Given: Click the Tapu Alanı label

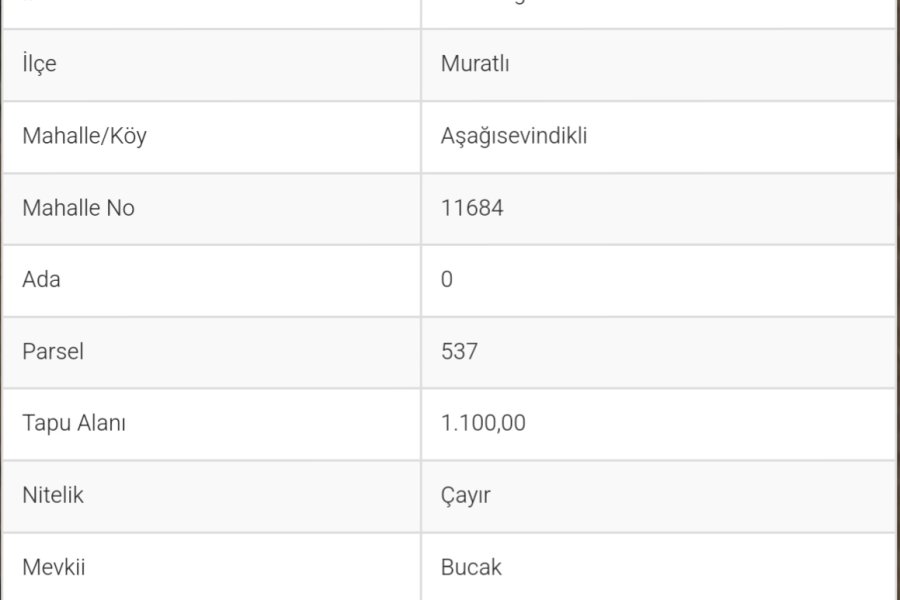Looking at the screenshot, I should coord(74,423).
